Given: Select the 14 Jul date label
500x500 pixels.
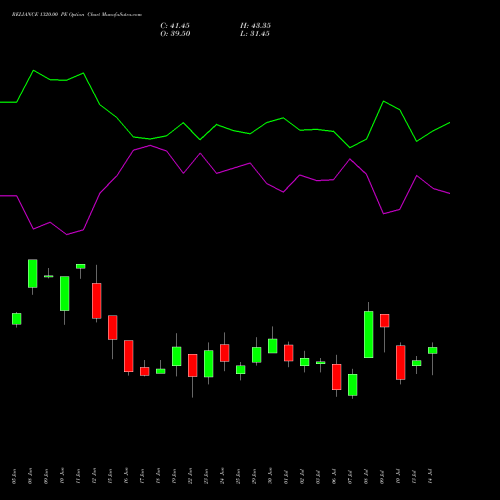Looking at the screenshot, I should click(x=430, y=476).
